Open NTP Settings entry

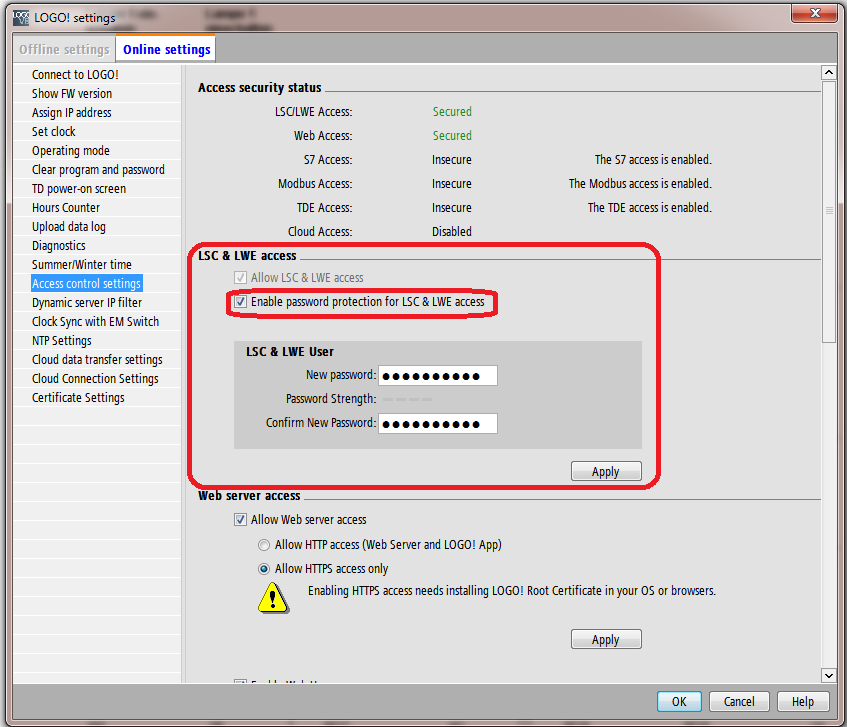(62, 340)
